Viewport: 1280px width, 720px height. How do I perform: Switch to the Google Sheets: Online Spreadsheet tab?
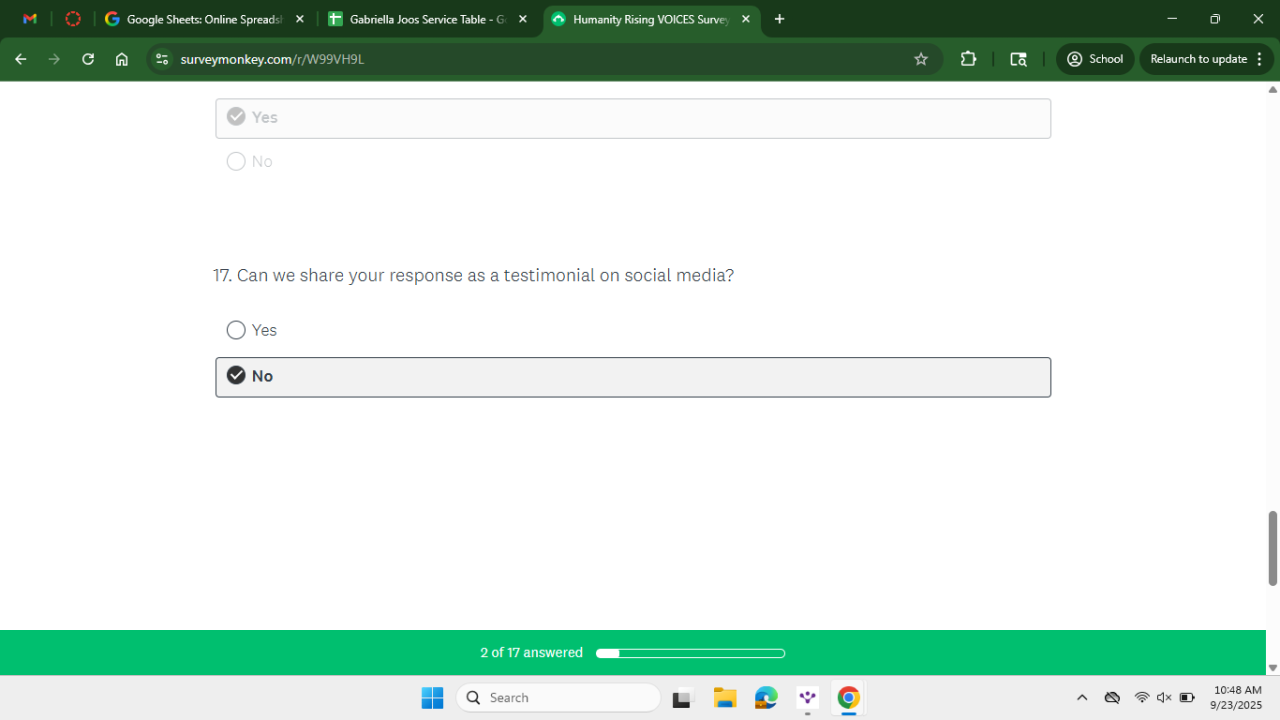(204, 19)
